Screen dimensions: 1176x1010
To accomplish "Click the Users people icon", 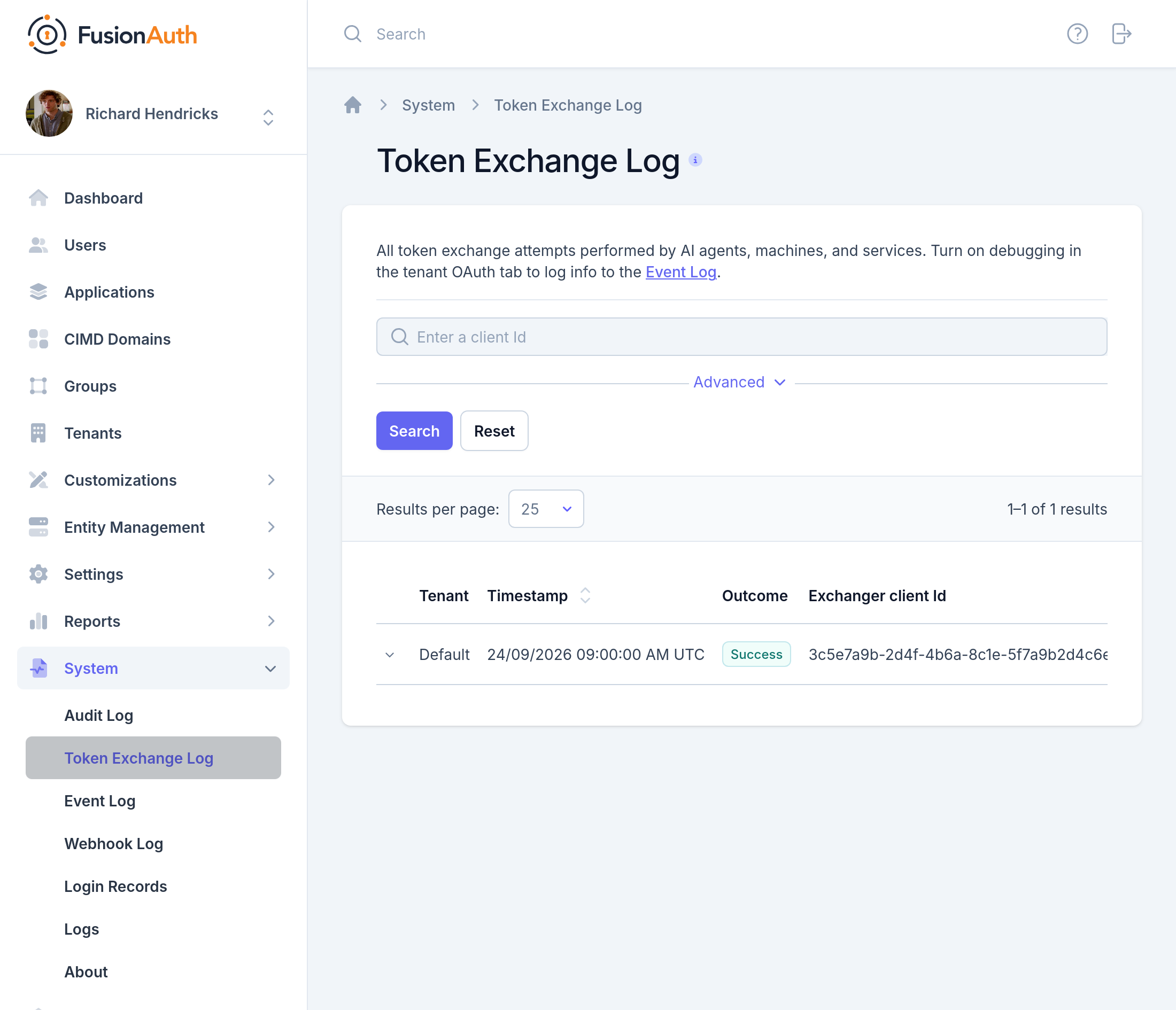I will pyautogui.click(x=38, y=245).
